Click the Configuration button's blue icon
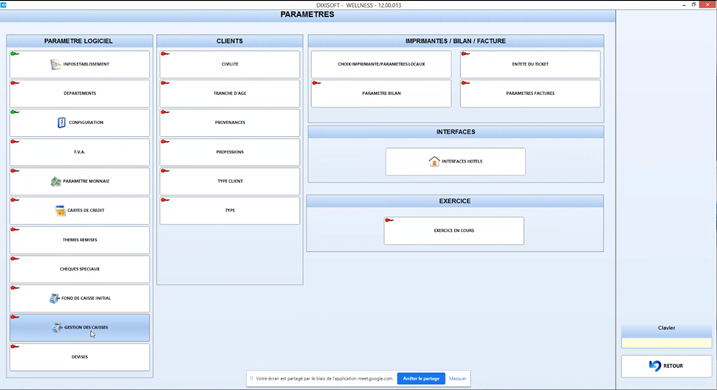The height and width of the screenshot is (390, 717). pos(61,123)
